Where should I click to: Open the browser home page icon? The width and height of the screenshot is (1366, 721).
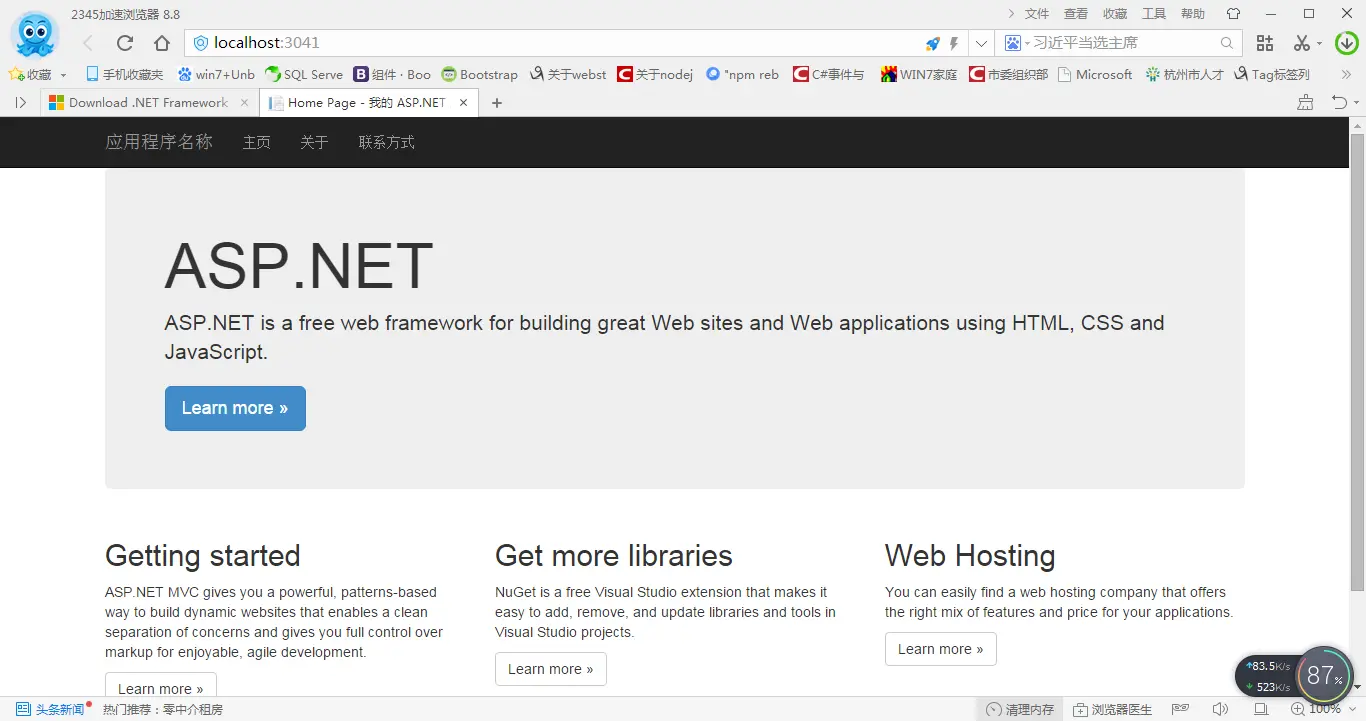click(x=162, y=43)
